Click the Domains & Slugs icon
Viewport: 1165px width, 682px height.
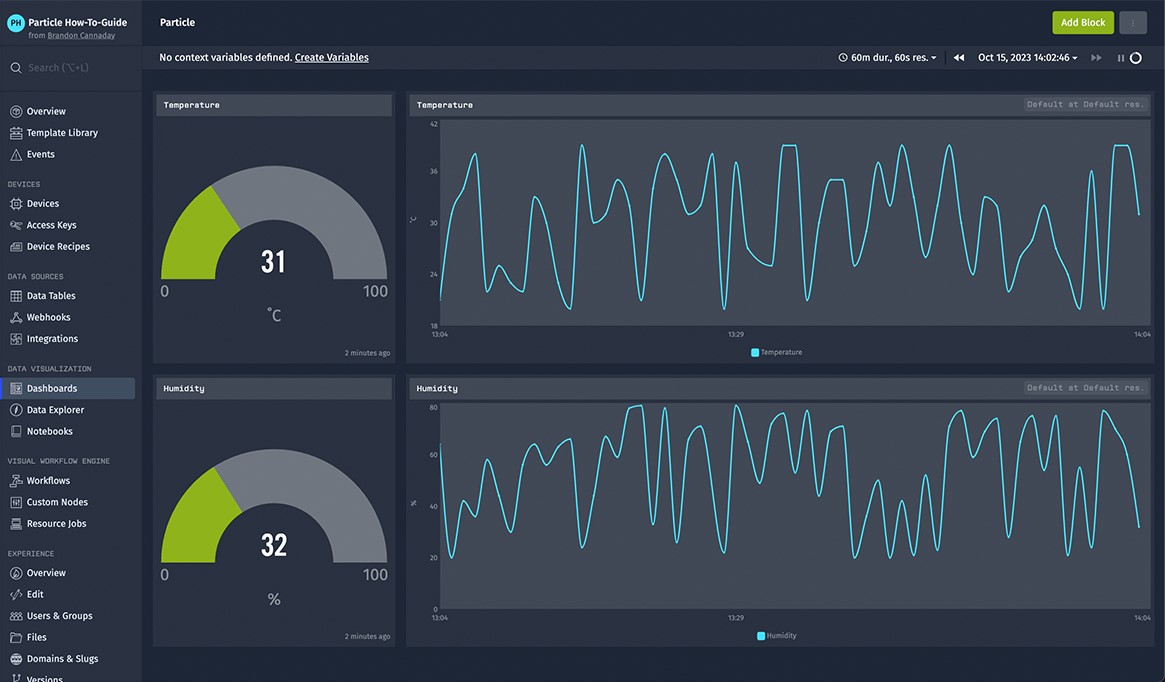click(x=16, y=659)
